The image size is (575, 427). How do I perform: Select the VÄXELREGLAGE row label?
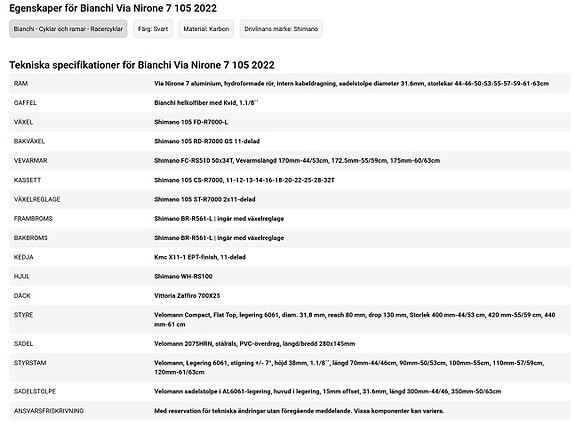coord(37,199)
